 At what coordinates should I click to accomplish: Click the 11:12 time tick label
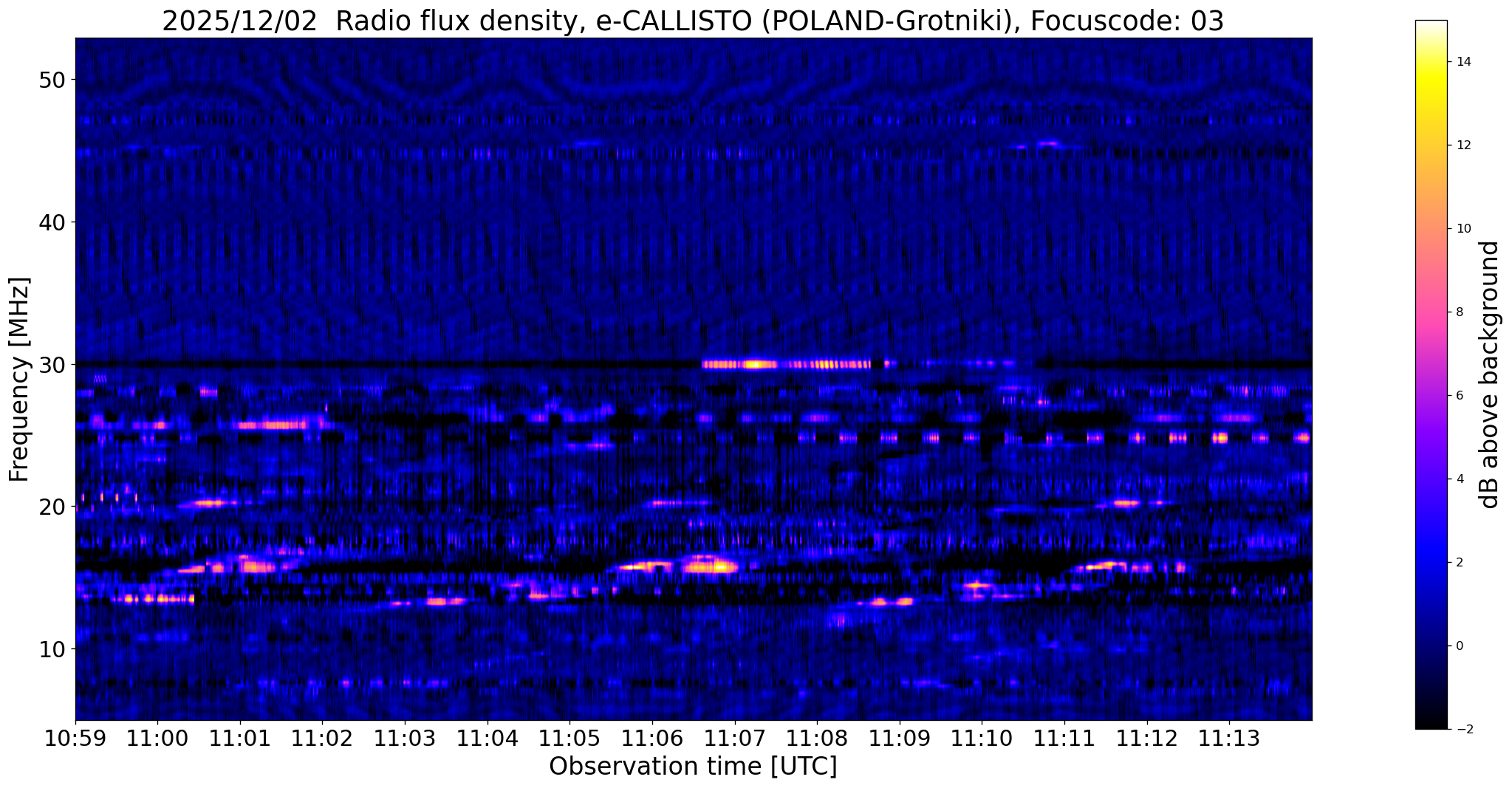(x=1147, y=738)
